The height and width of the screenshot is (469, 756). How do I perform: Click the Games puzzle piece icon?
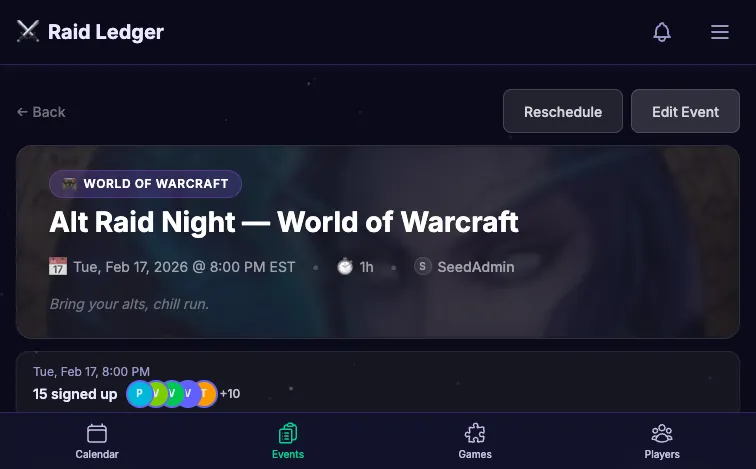coord(475,433)
